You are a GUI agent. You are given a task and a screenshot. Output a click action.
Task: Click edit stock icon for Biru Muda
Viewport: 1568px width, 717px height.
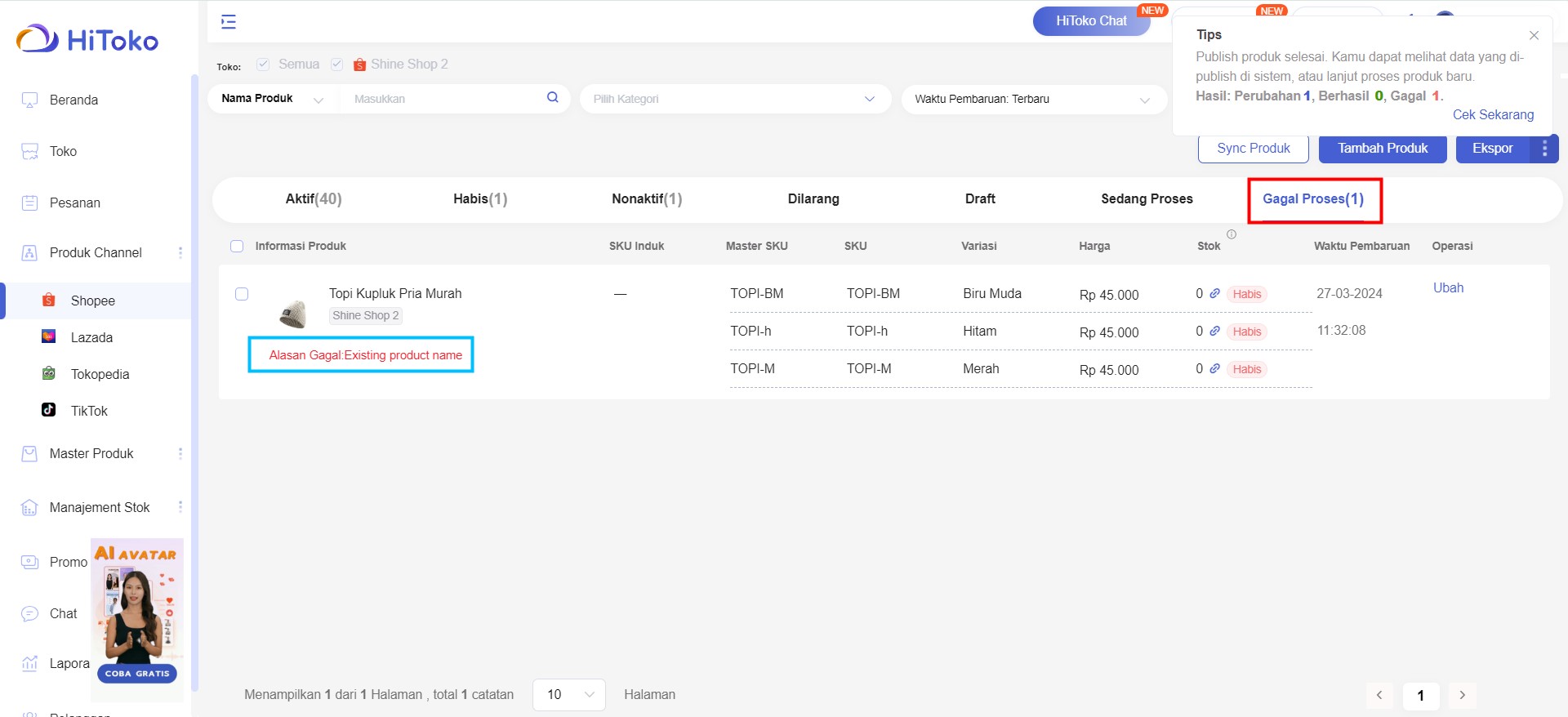pyautogui.click(x=1214, y=294)
